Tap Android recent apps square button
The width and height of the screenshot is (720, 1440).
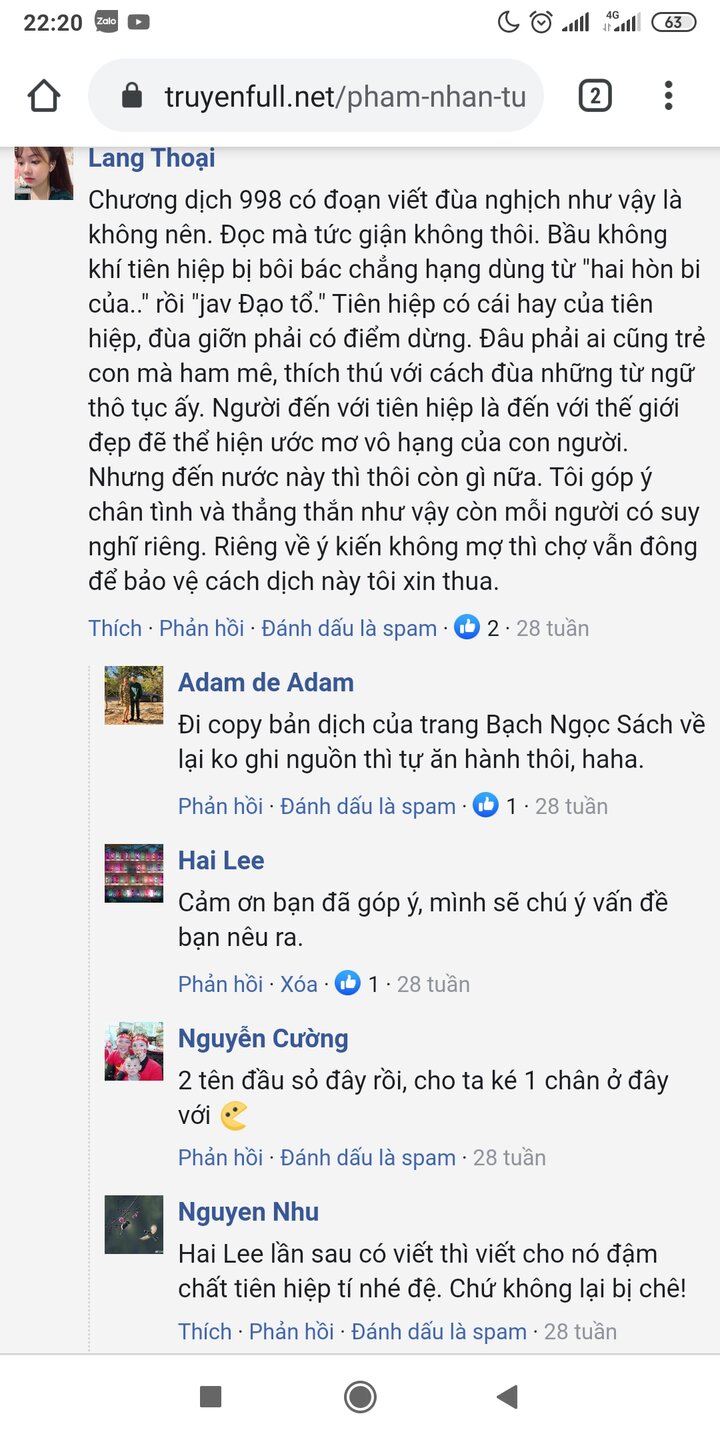(210, 1397)
